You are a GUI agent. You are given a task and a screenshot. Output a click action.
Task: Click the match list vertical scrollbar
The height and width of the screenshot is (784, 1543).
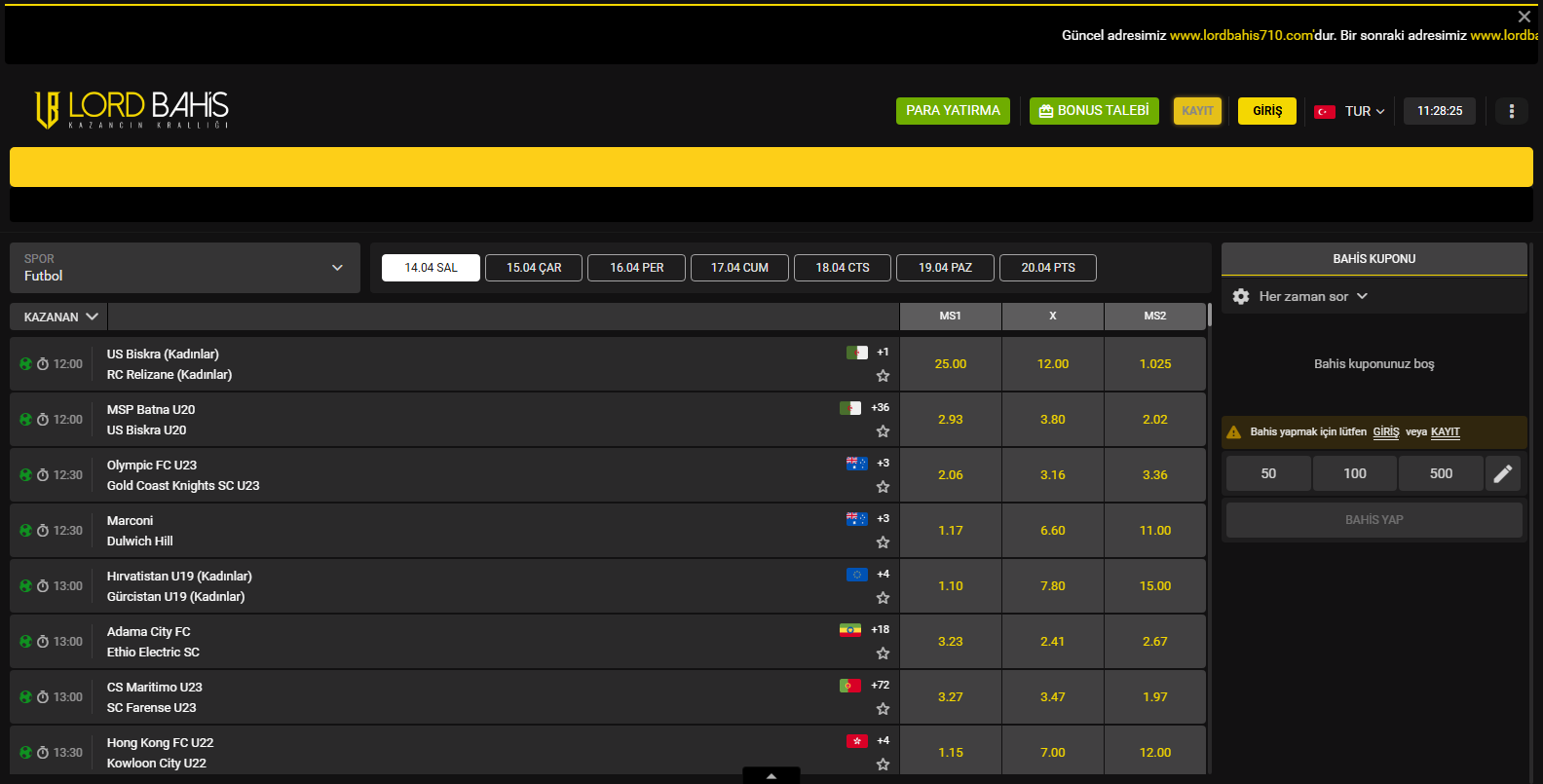(x=1209, y=316)
